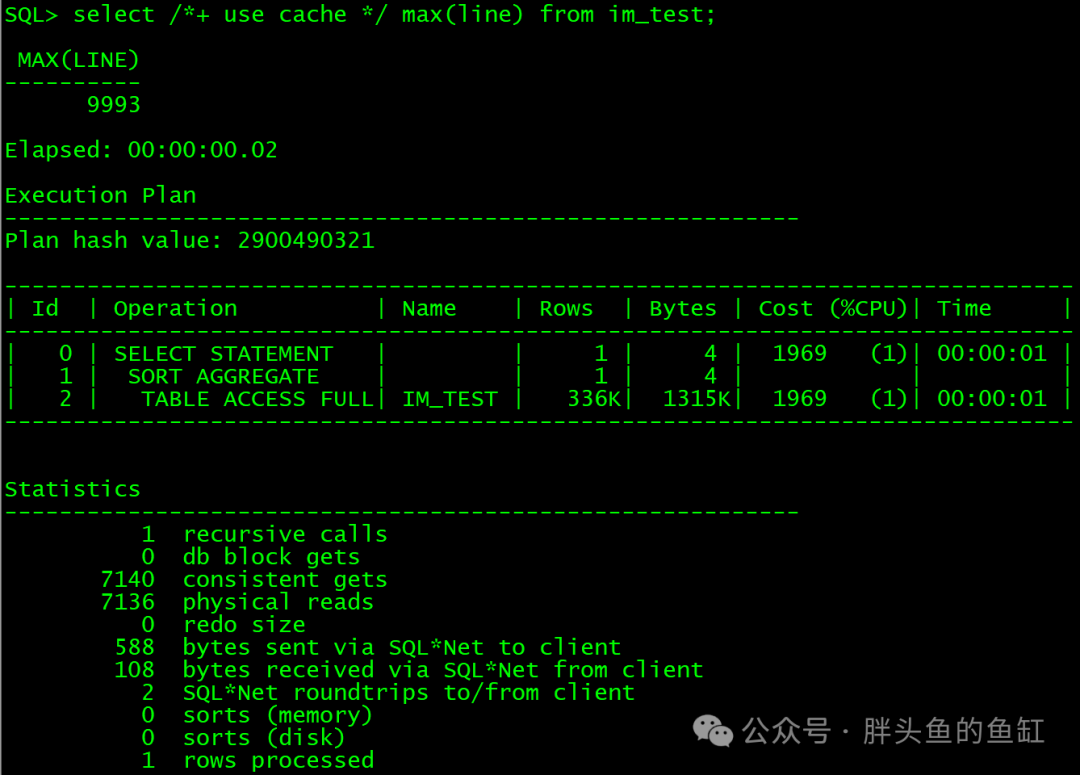Click the SQL*Net roundtrips to/from client label
Screen dimensions: 1080x775
tap(409, 692)
